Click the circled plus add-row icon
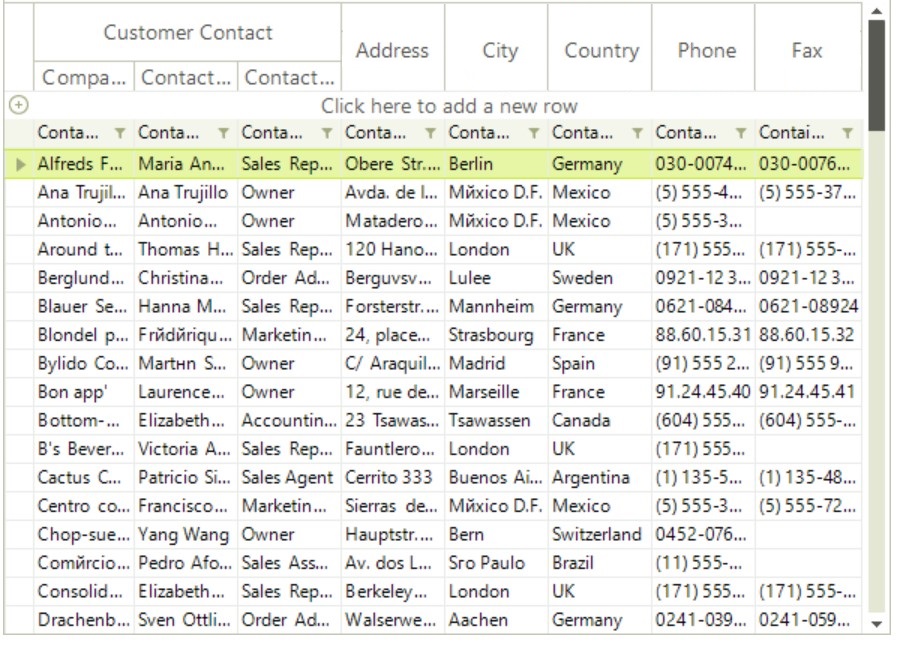Screen dimensions: 905x645 (x=18, y=105)
